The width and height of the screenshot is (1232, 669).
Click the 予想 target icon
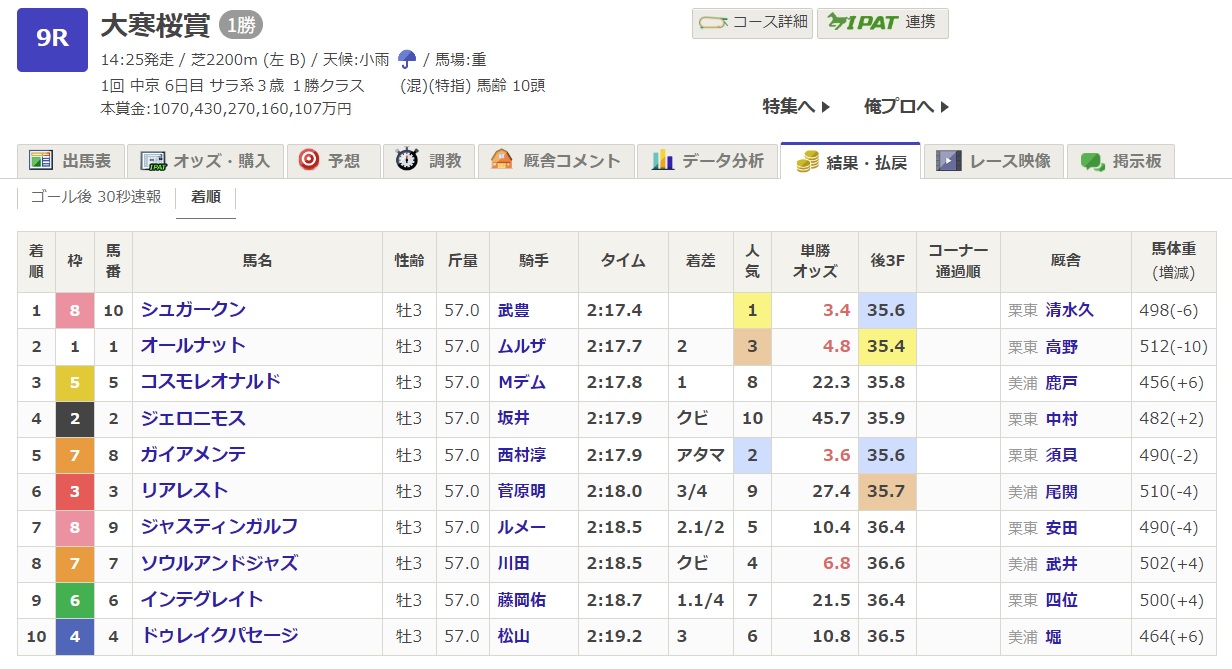pos(309,160)
